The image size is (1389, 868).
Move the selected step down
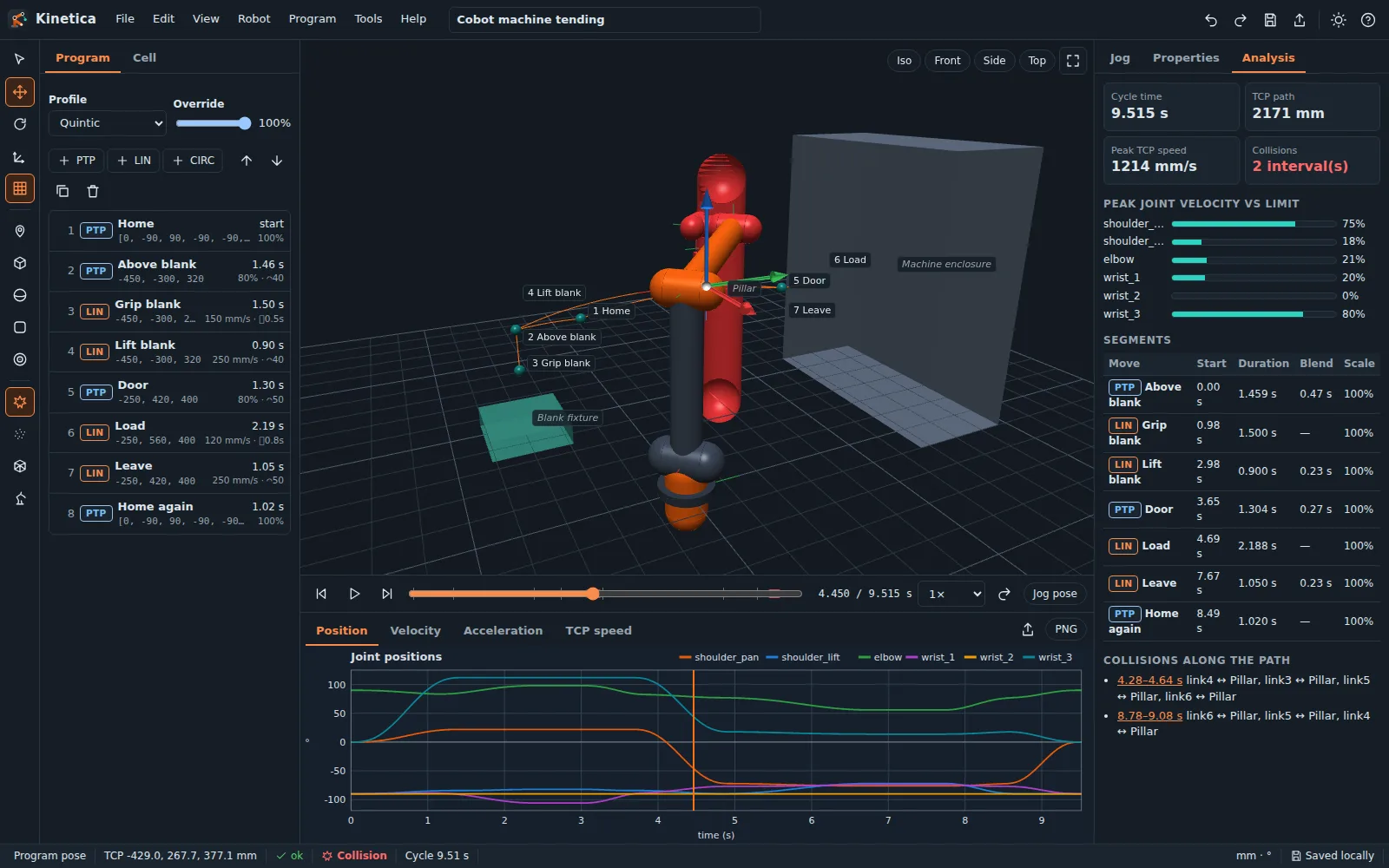277,161
